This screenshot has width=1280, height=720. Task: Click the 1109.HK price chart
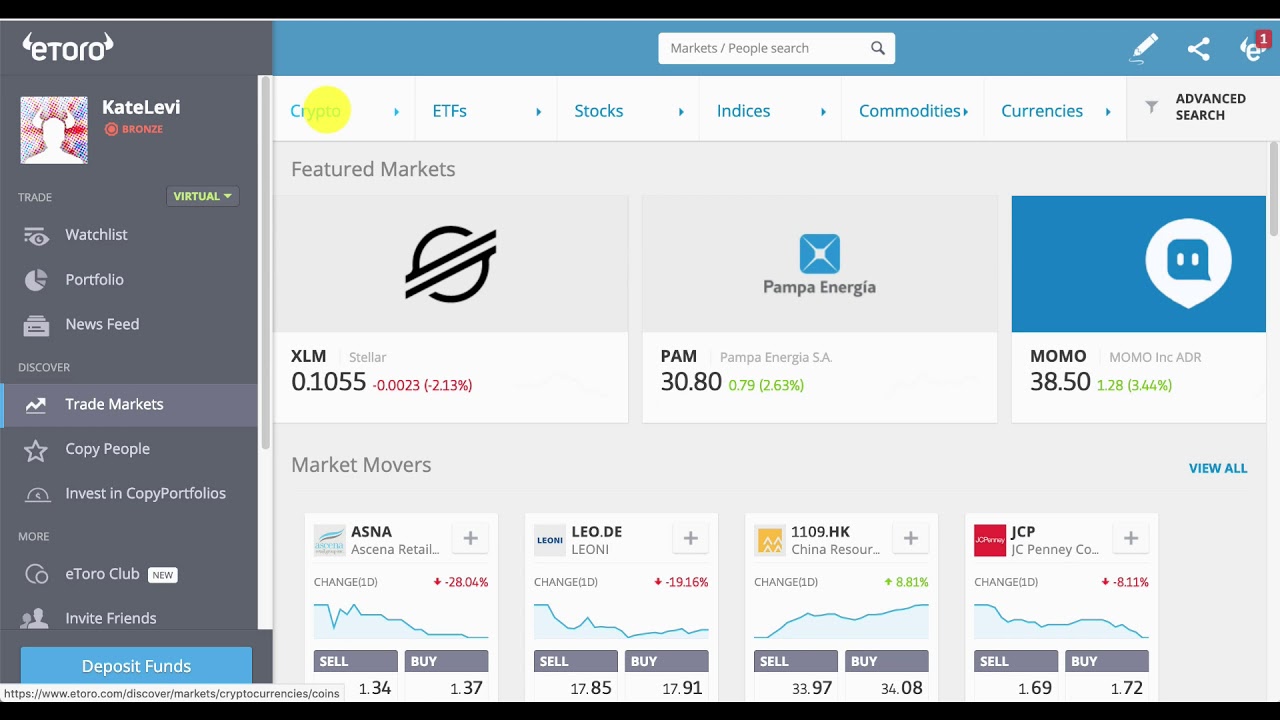pyautogui.click(x=841, y=620)
